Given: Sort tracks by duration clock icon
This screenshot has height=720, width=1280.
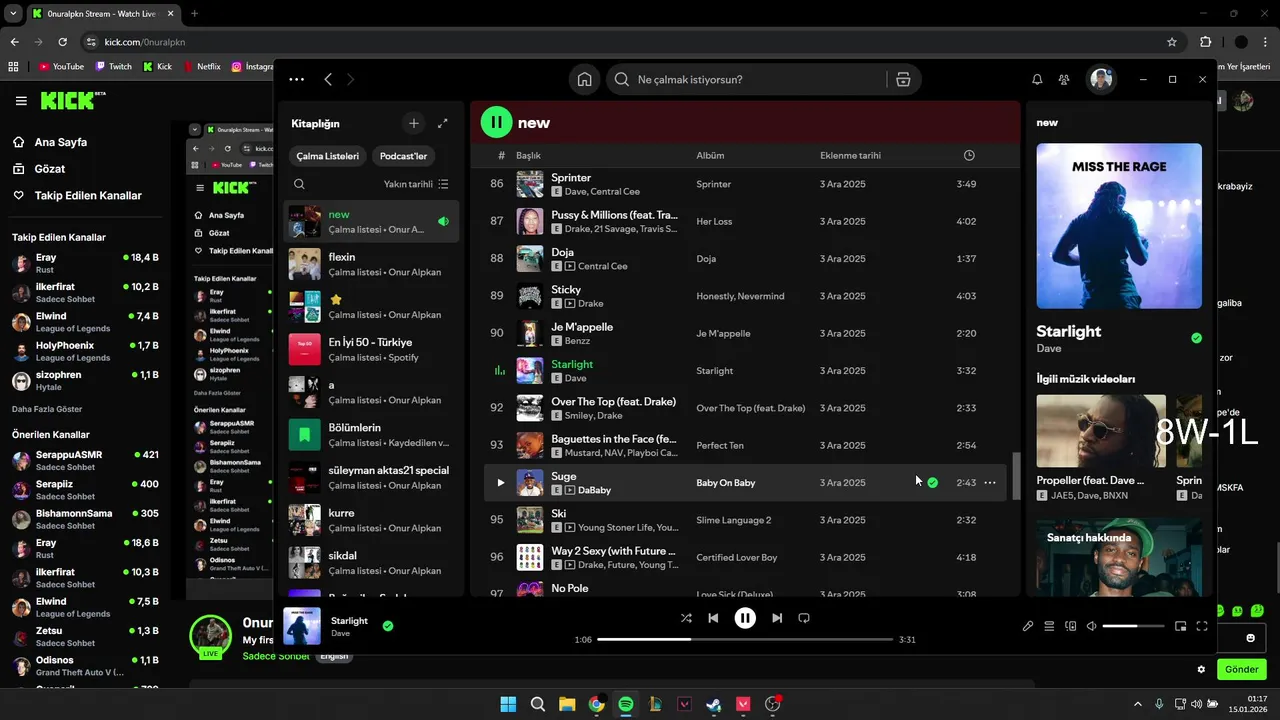Looking at the screenshot, I should click(x=969, y=155).
